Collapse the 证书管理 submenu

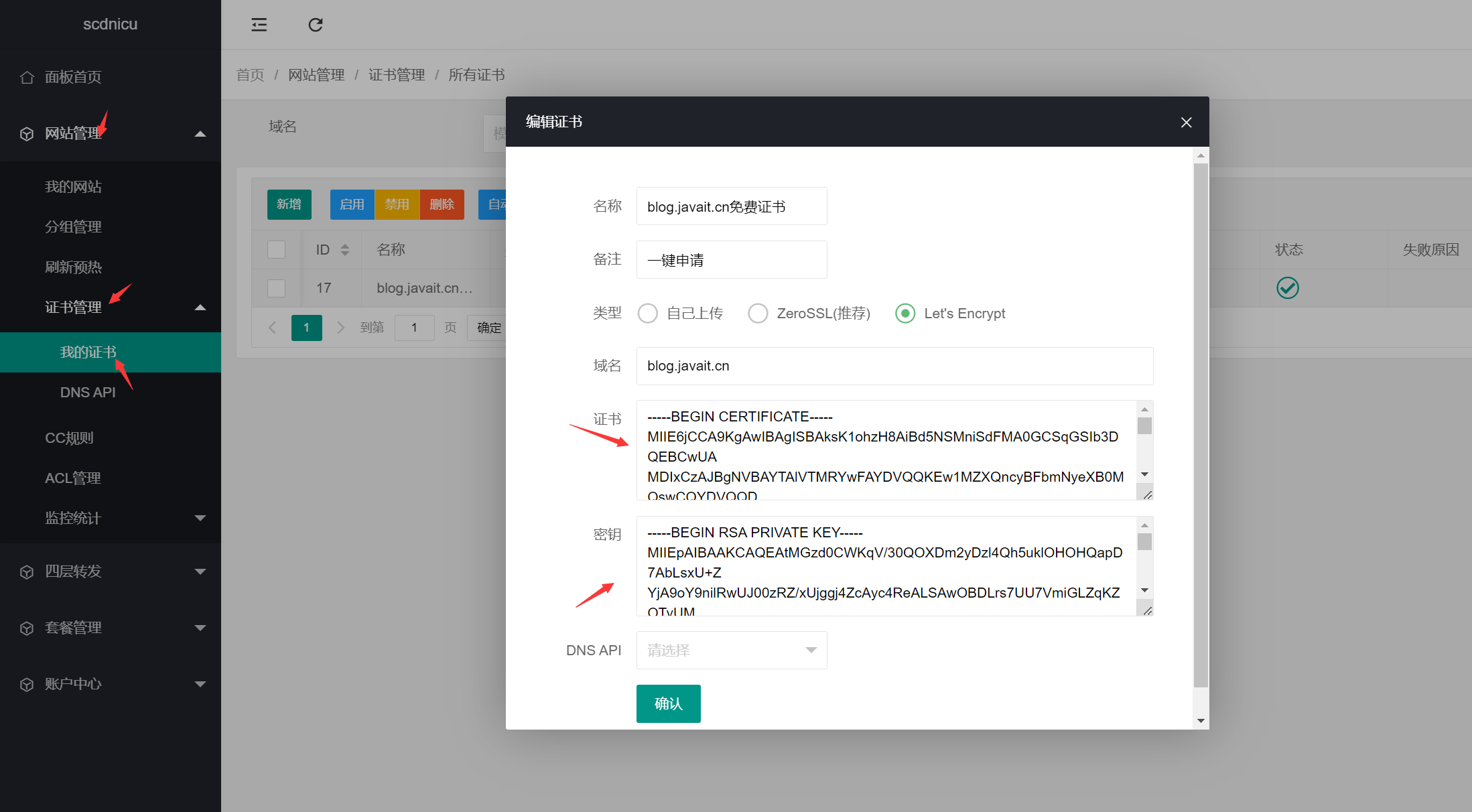click(200, 308)
